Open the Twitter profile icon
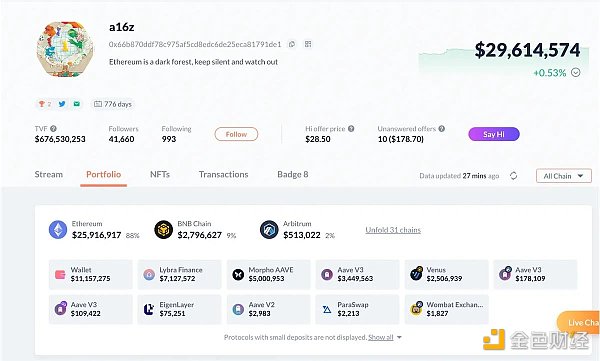Viewport: 600px width, 361px height. pyautogui.click(x=62, y=104)
